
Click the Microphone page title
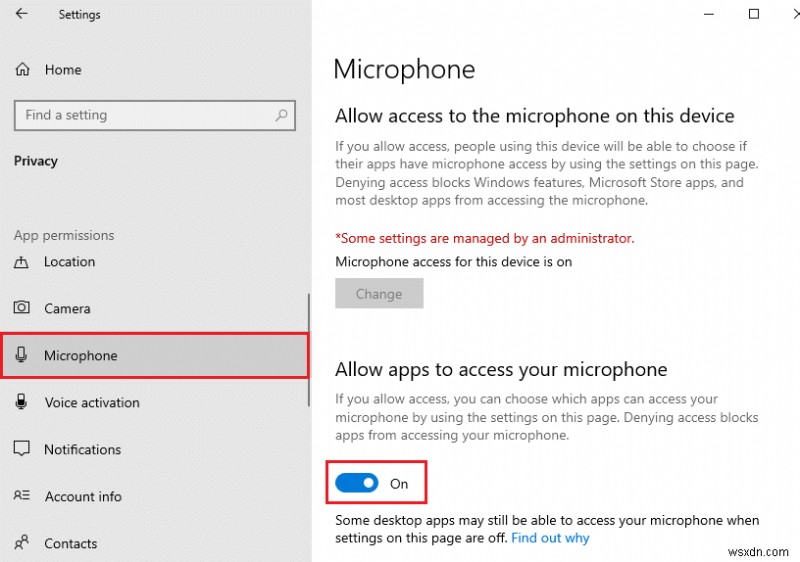[x=404, y=69]
